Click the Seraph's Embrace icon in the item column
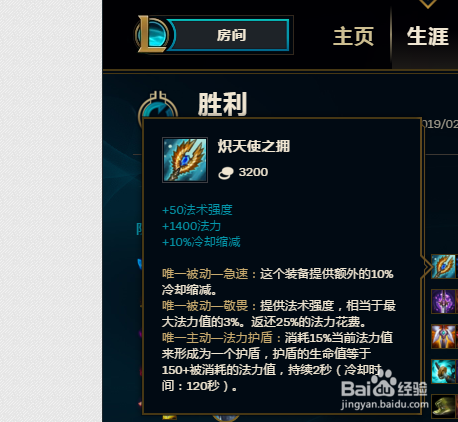458x422 pixels. click(443, 267)
